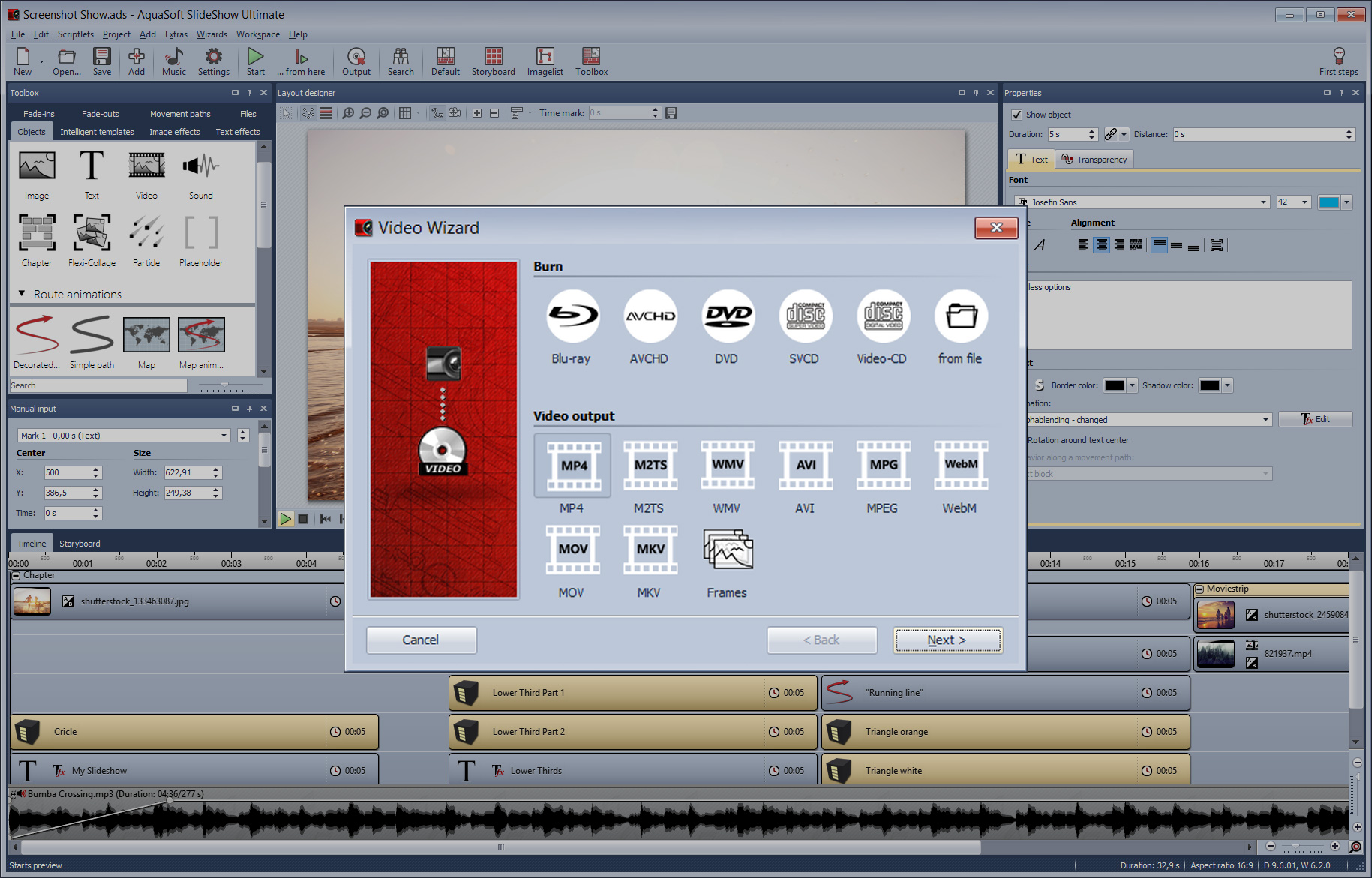
Task: Cancel the Video Wizard dialog
Action: click(x=421, y=640)
